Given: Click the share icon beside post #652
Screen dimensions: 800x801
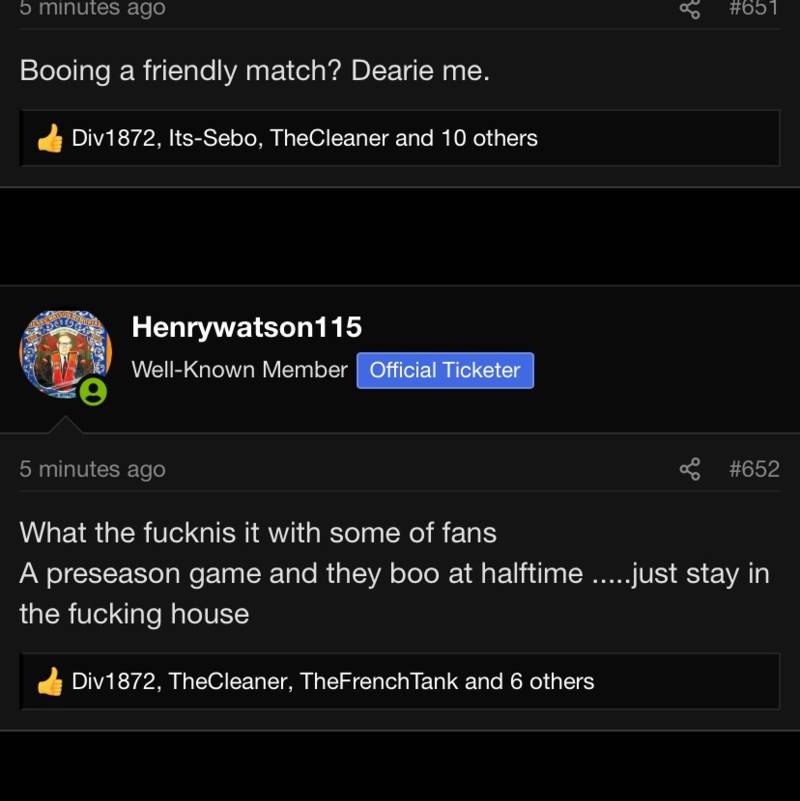Looking at the screenshot, I should click(x=690, y=469).
